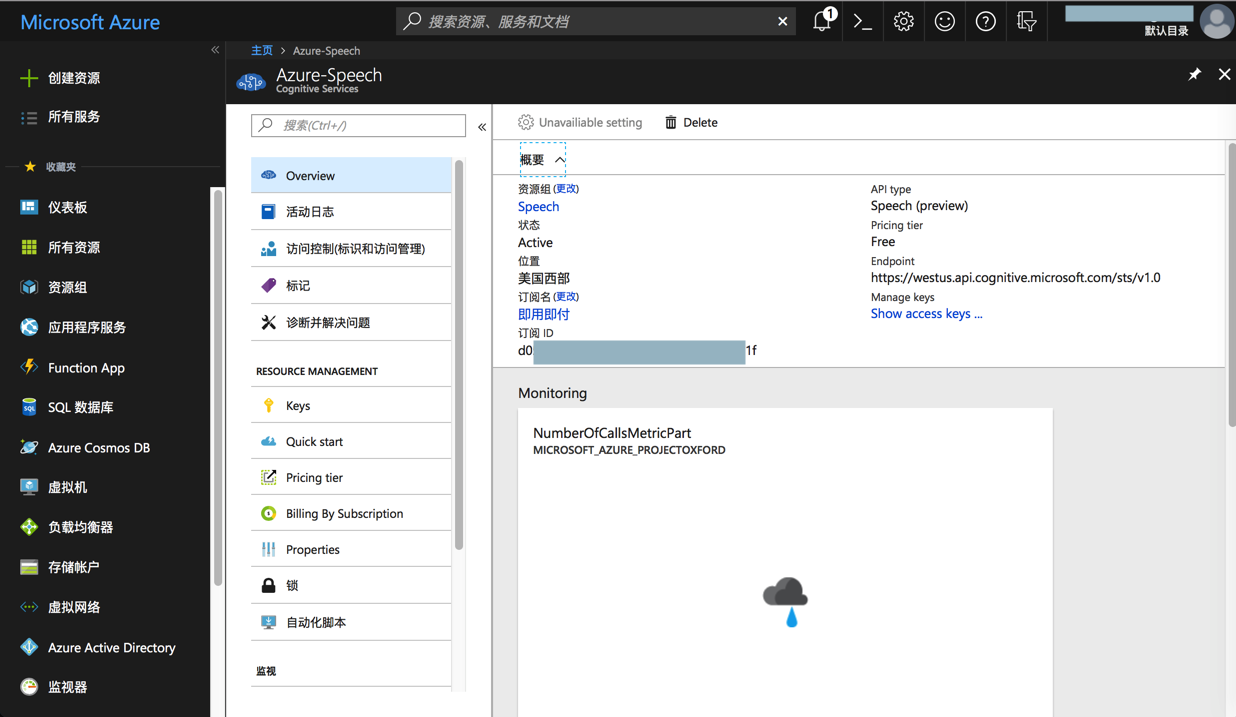Screen dimensions: 1236x717
Task: Clear the top search box with X
Action: (782, 21)
